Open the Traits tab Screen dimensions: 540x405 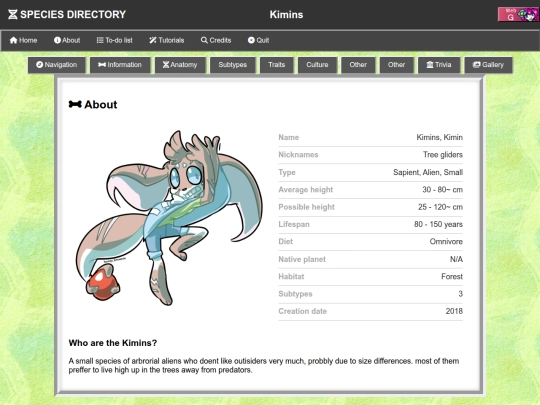click(x=277, y=65)
